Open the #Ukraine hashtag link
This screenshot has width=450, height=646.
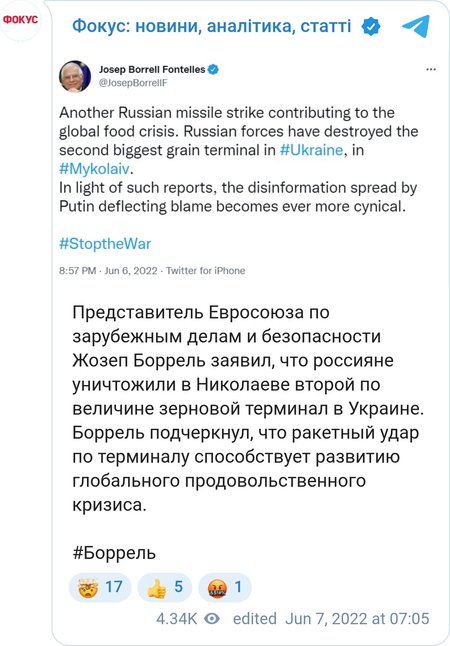pos(311,150)
